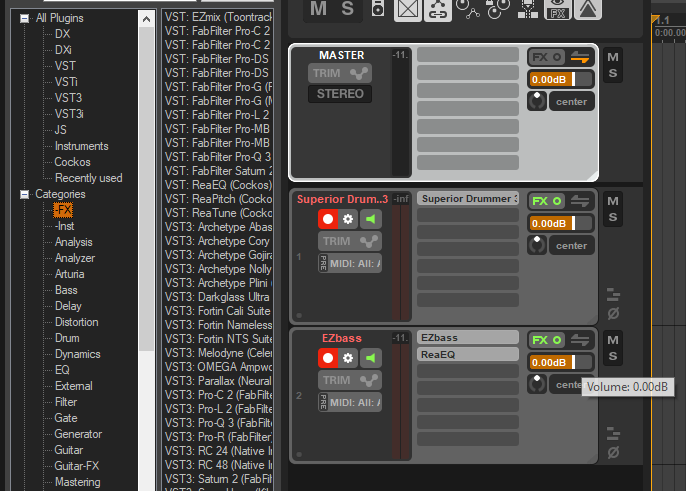Select the -FX category

[x=63, y=210]
